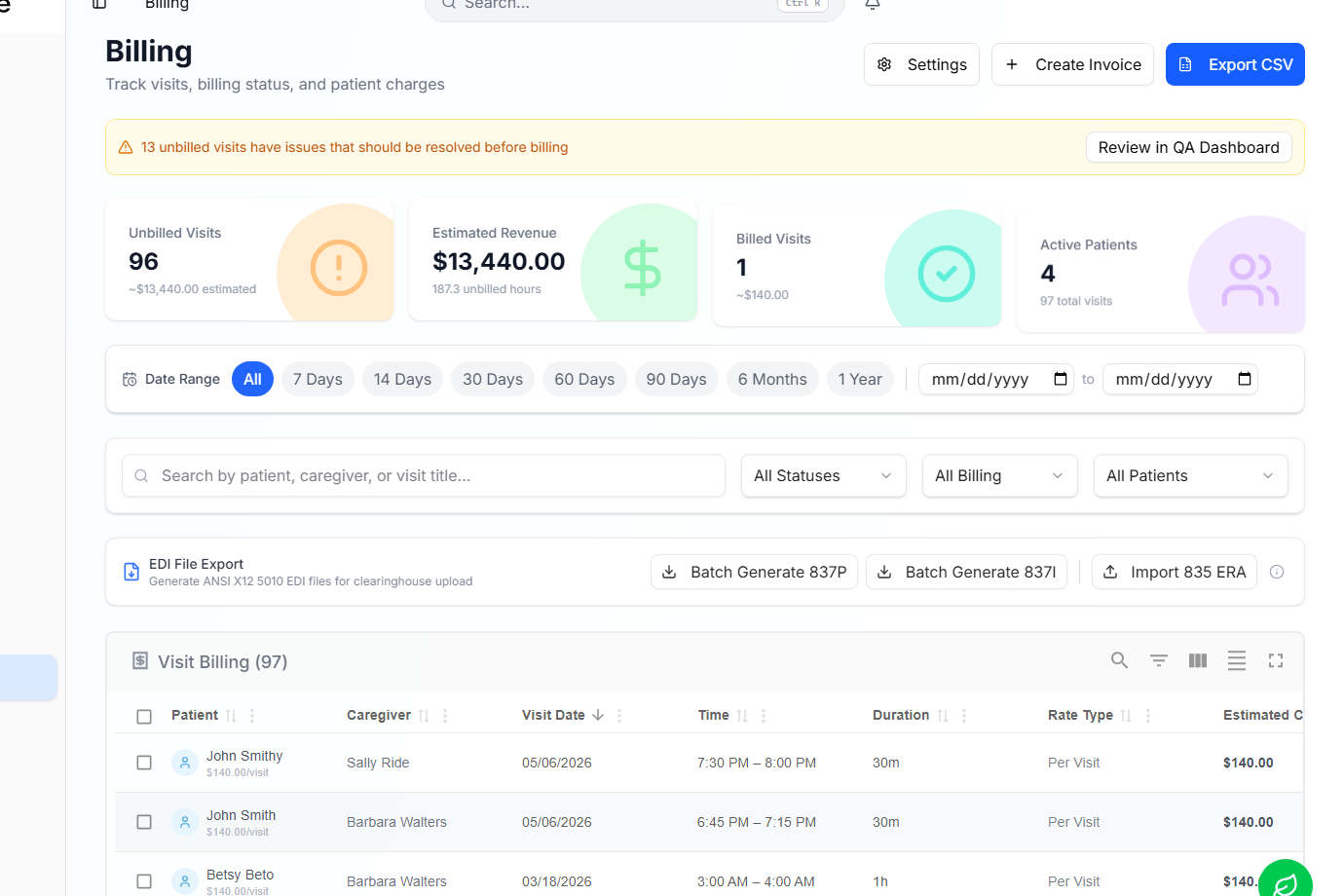Screen dimensions: 1344x896
Task: Click the Billed Visits card
Action: tap(857, 267)
